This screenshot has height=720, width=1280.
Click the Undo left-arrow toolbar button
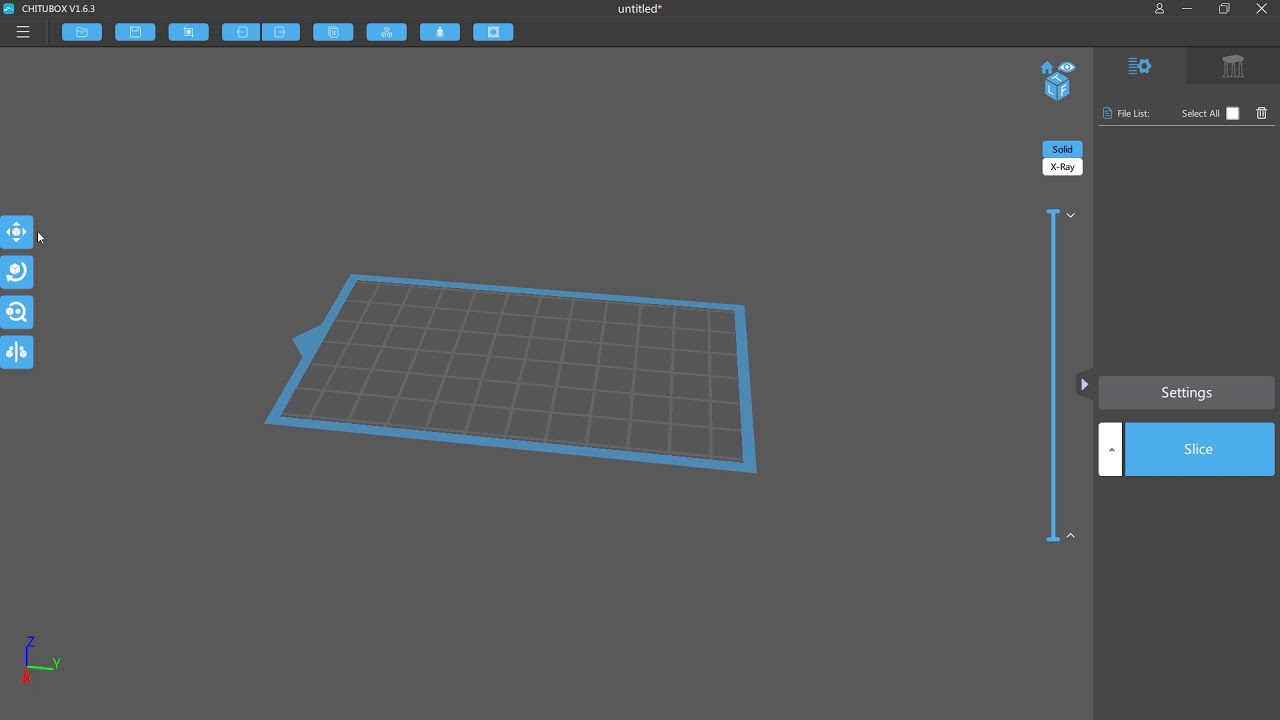click(x=242, y=32)
